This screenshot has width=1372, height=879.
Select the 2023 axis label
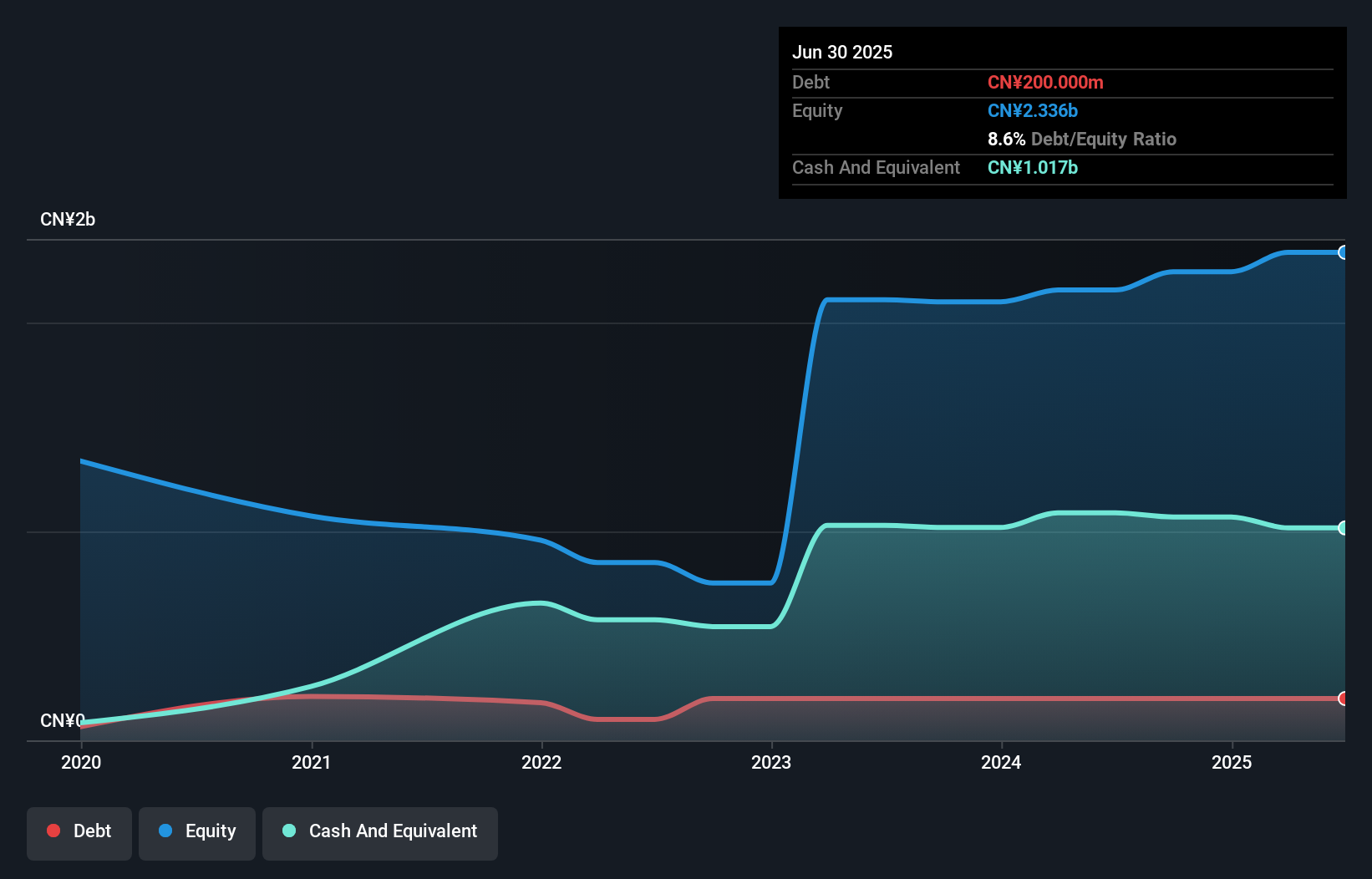pyautogui.click(x=772, y=762)
